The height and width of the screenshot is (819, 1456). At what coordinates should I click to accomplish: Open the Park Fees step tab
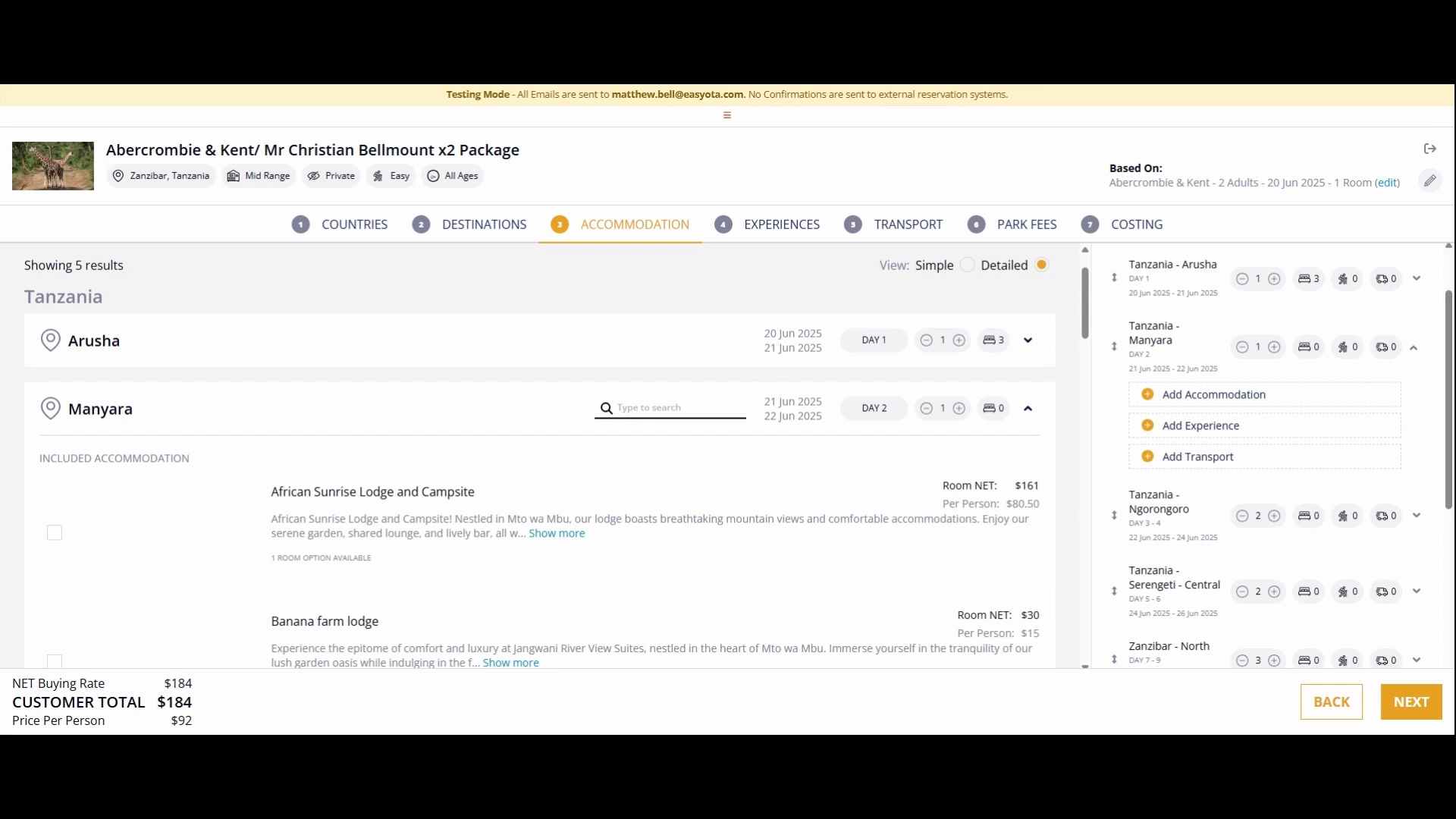click(x=1012, y=224)
